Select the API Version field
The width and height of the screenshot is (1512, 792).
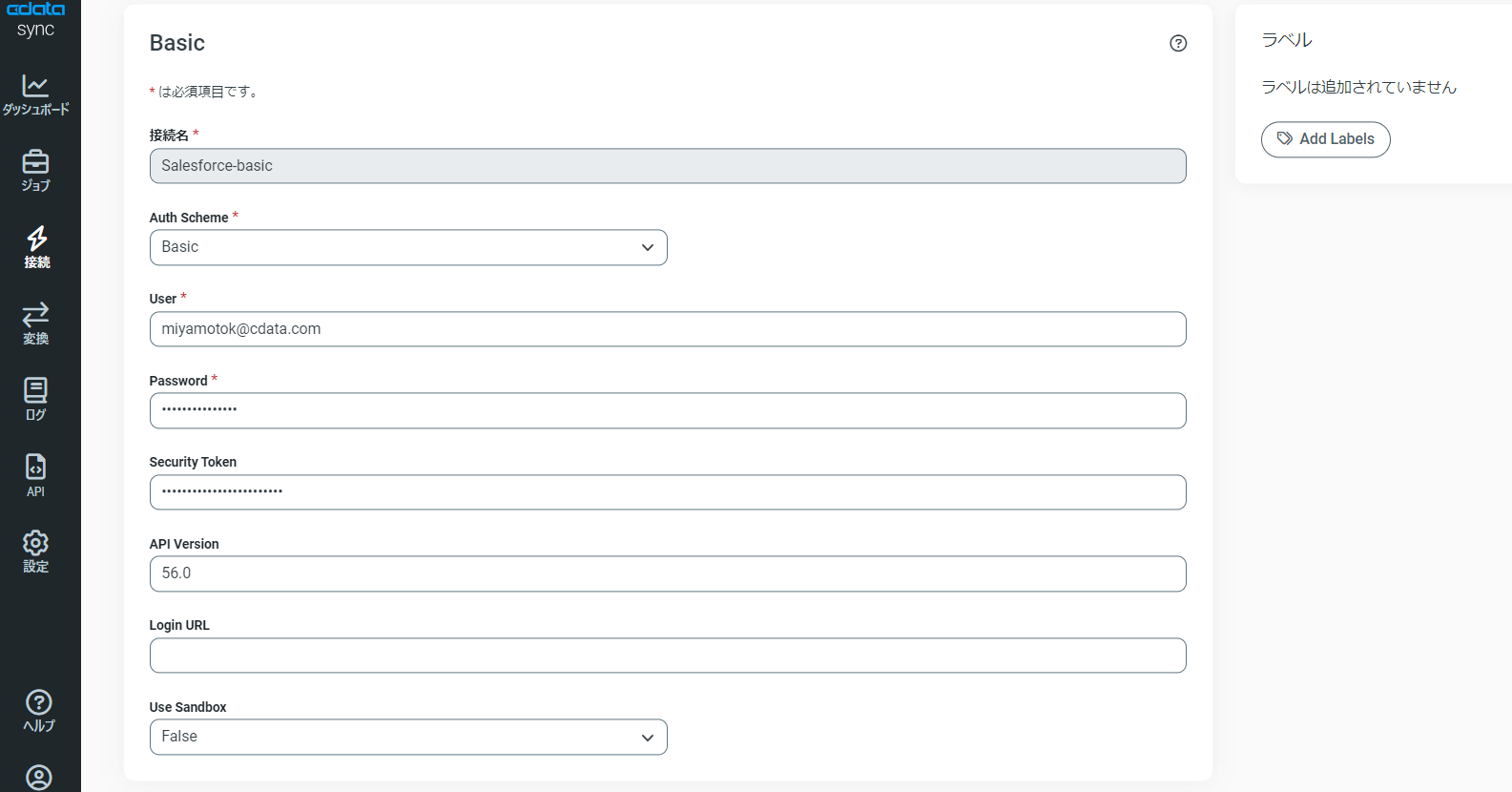point(668,573)
